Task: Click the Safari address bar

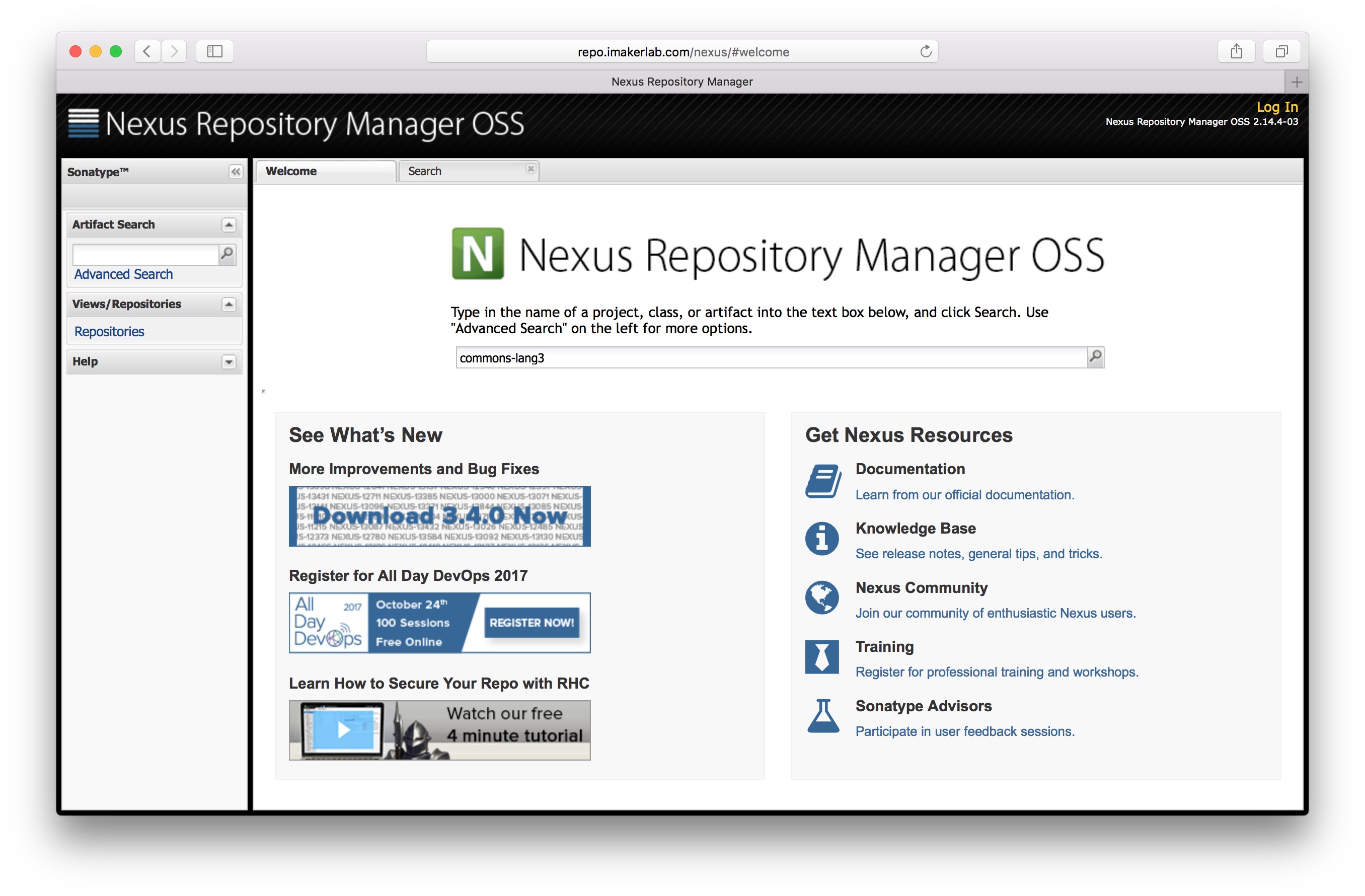Action: pos(682,52)
